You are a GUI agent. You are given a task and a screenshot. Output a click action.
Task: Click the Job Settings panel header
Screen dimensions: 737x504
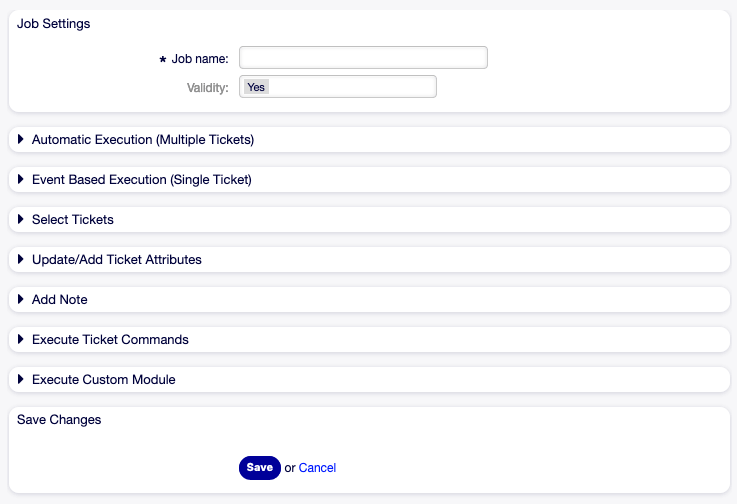click(54, 24)
